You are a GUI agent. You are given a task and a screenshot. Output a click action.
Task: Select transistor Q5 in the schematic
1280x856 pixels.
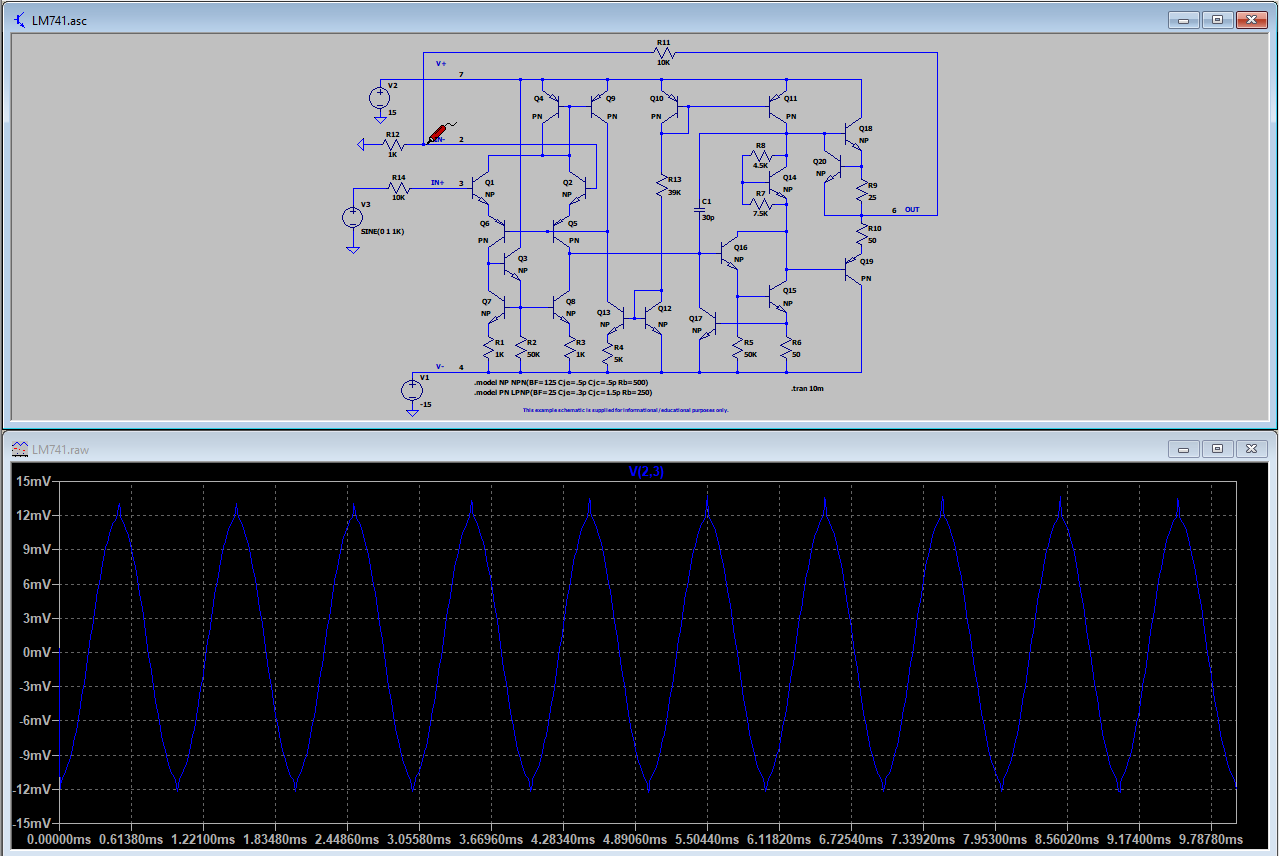coord(562,232)
